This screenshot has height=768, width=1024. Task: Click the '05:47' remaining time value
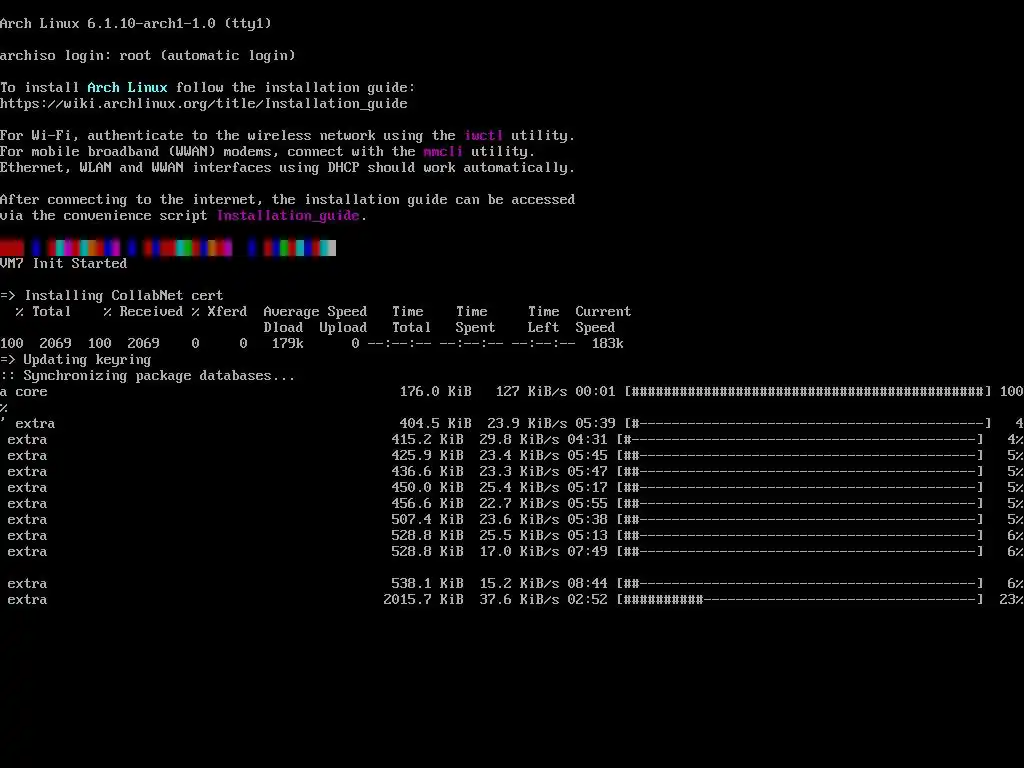click(x=587, y=472)
